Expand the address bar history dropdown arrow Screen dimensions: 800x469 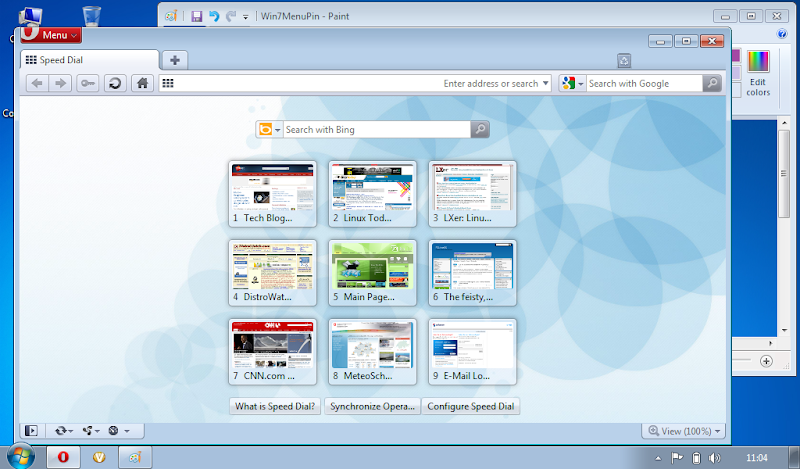[545, 83]
